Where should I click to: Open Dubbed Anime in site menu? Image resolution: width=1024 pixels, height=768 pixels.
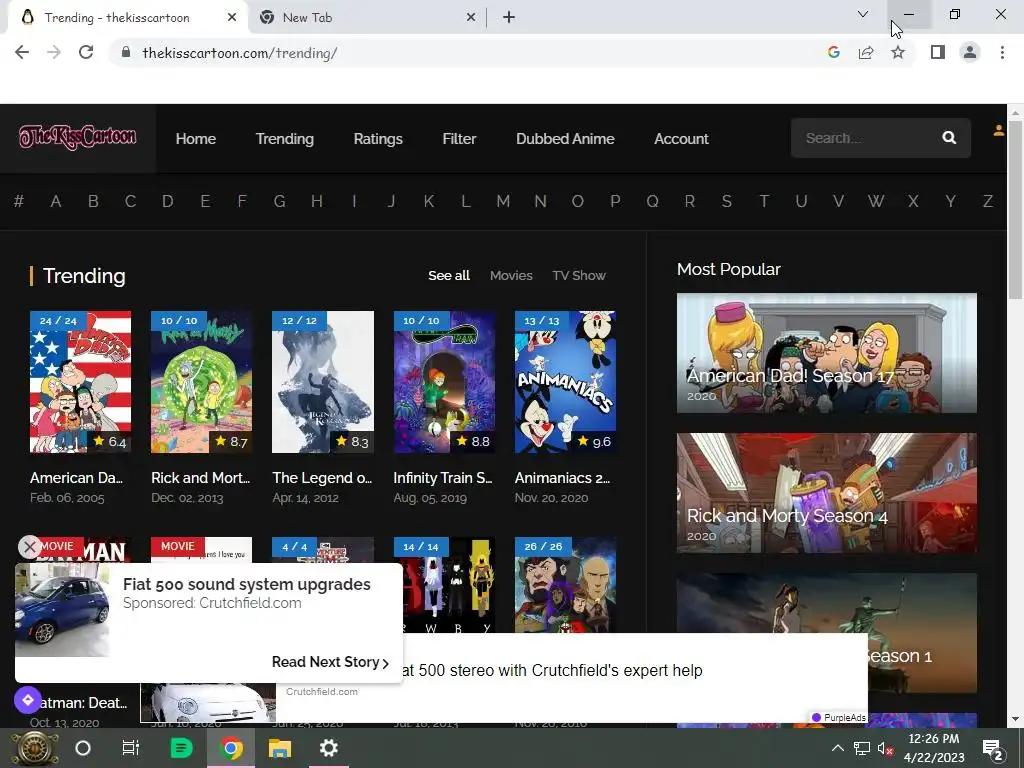coord(565,138)
